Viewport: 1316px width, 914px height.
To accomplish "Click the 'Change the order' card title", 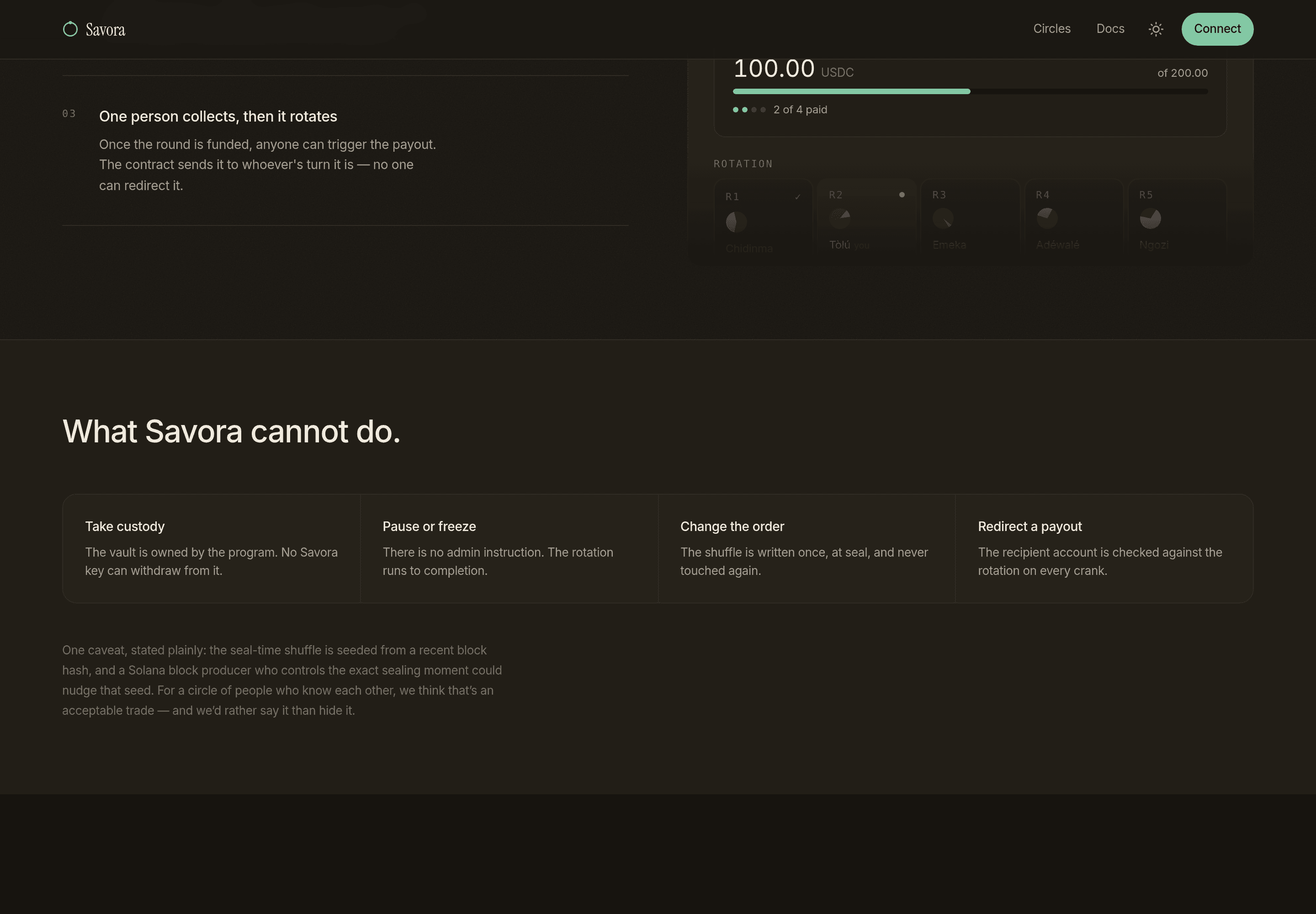I will point(732,526).
